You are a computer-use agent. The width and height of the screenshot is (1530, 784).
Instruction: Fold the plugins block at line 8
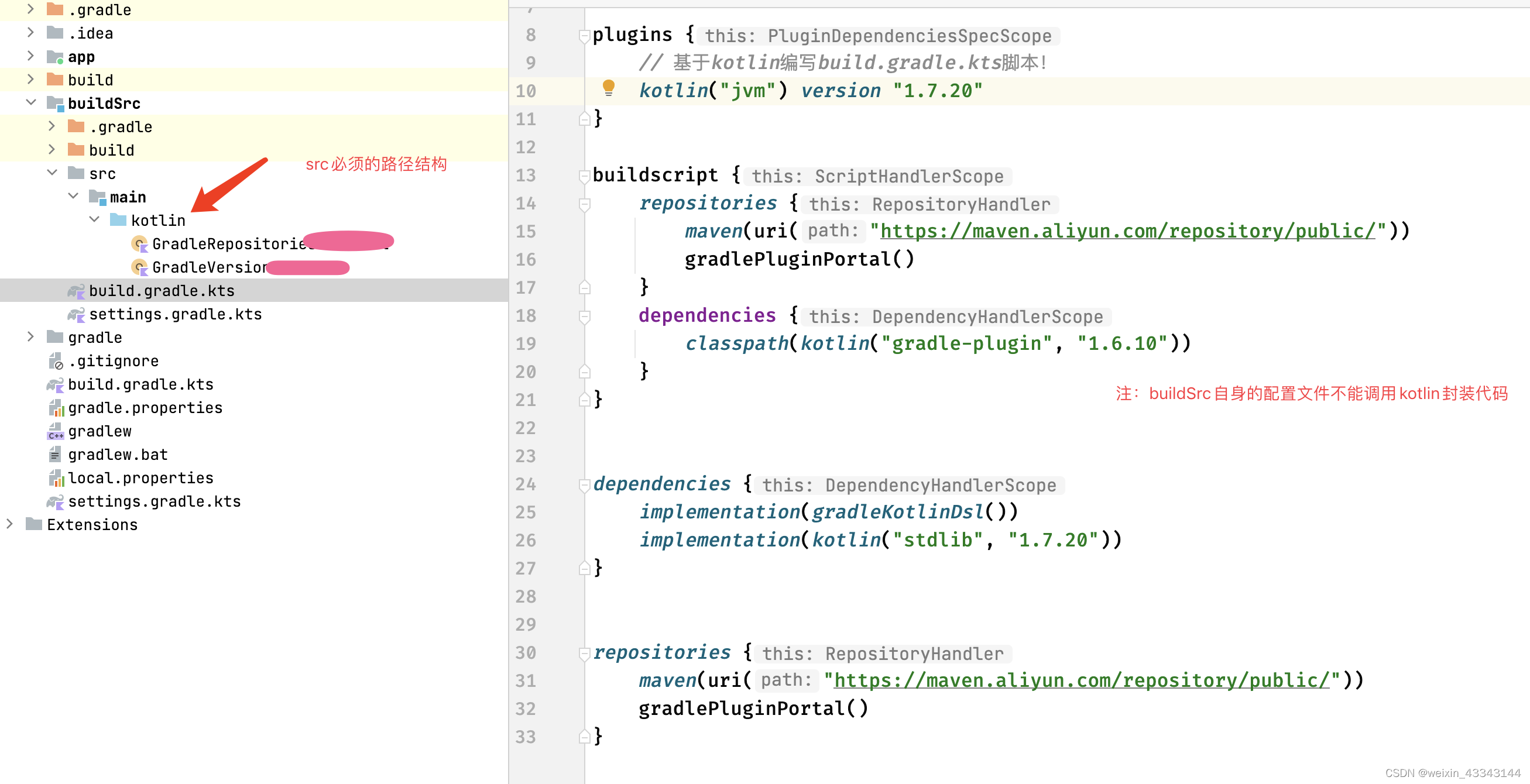pyautogui.click(x=584, y=36)
